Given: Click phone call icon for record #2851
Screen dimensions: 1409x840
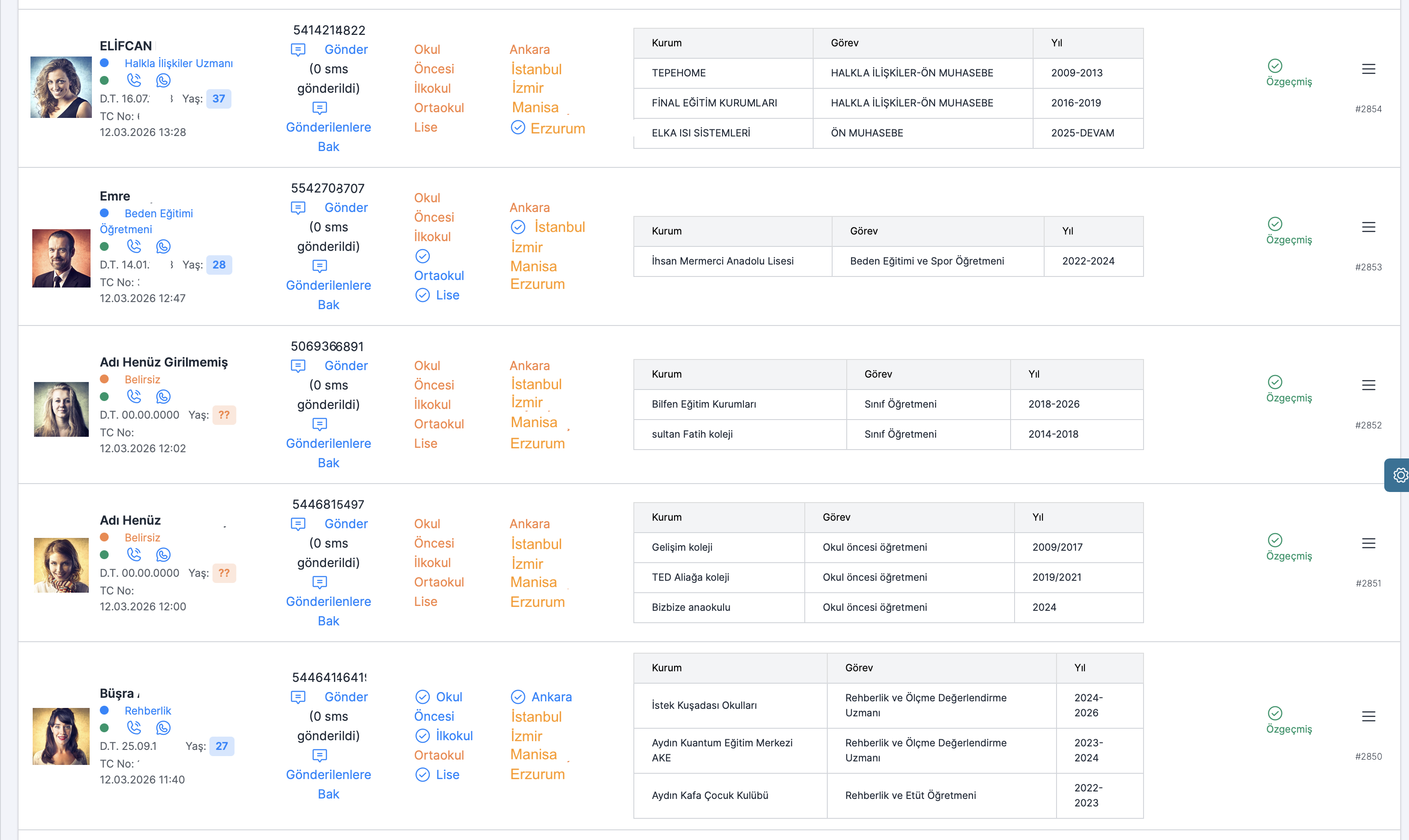Looking at the screenshot, I should pos(134,555).
